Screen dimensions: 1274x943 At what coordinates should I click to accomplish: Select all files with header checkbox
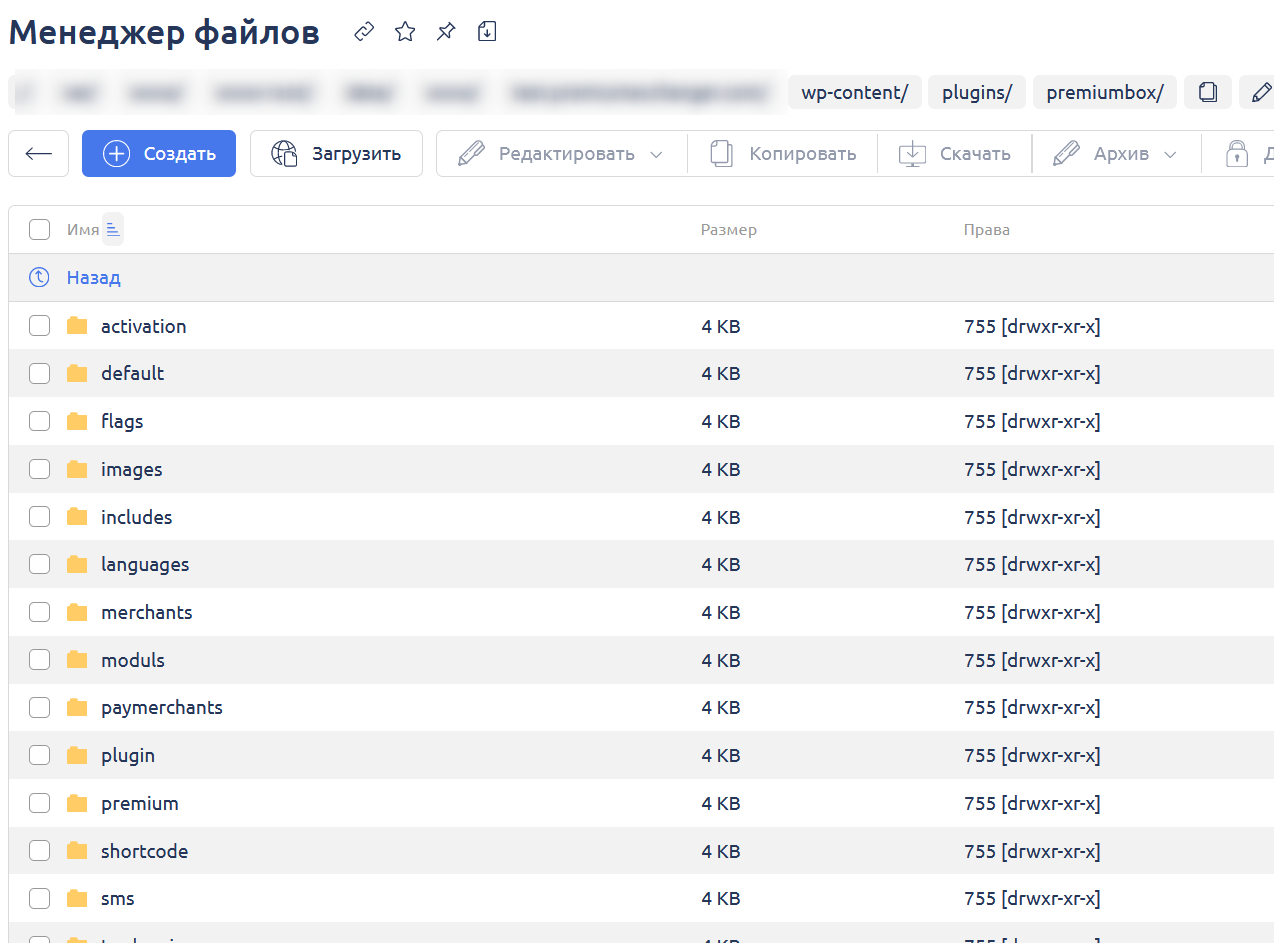pos(39,230)
